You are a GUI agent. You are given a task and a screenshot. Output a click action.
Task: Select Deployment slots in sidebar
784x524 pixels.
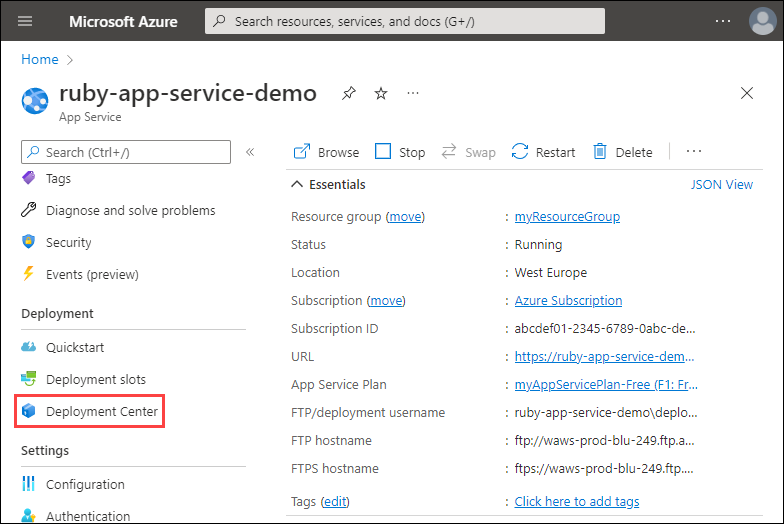[95, 379]
